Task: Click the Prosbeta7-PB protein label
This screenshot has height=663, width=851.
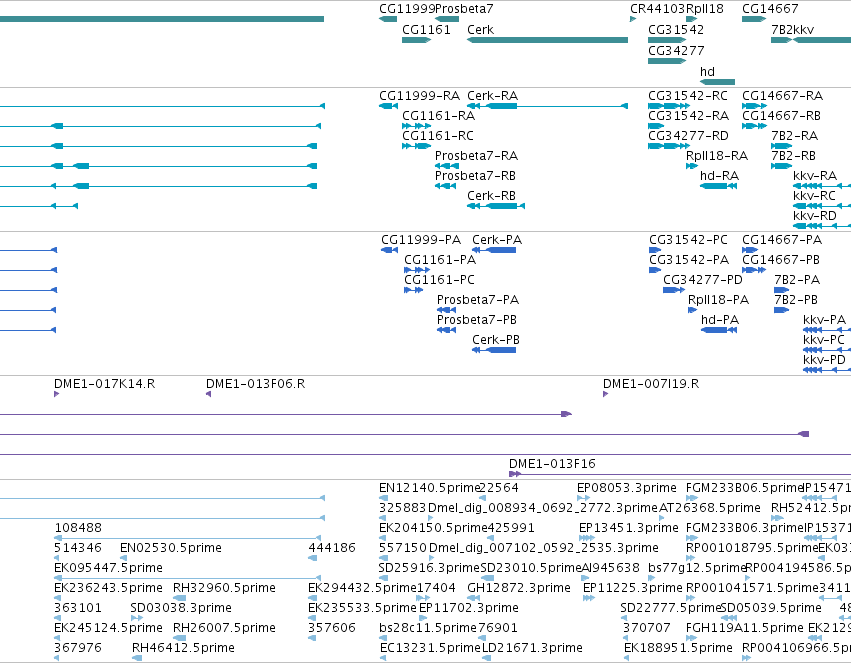Action: tap(477, 320)
